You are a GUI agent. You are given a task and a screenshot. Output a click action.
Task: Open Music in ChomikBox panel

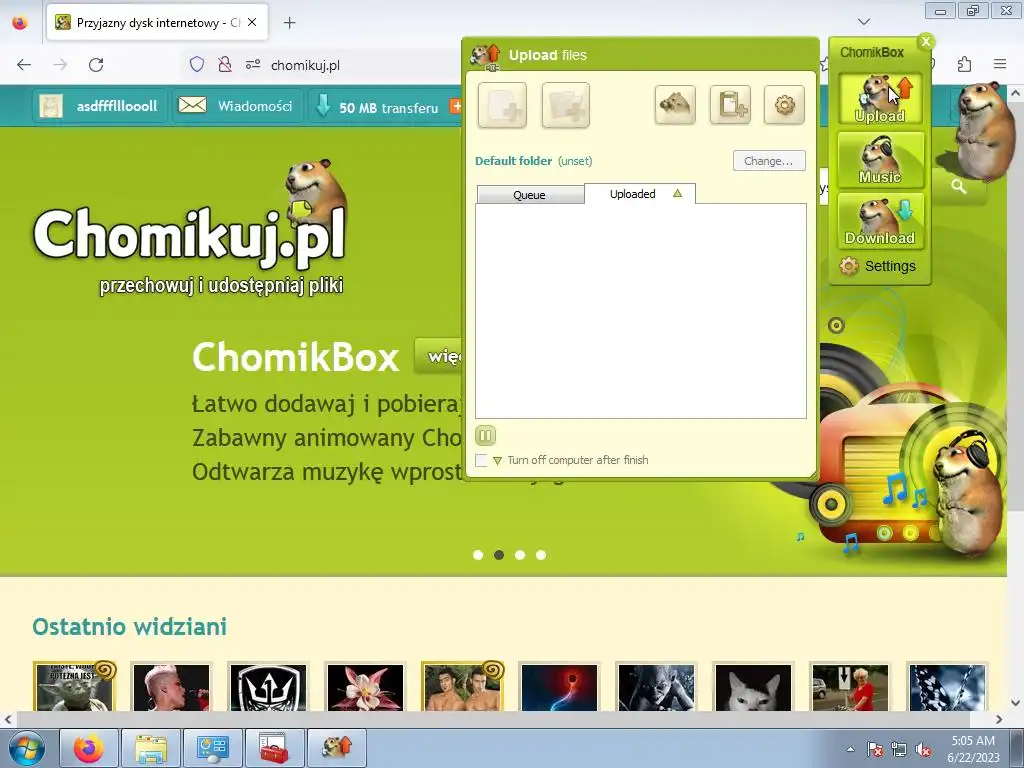880,159
